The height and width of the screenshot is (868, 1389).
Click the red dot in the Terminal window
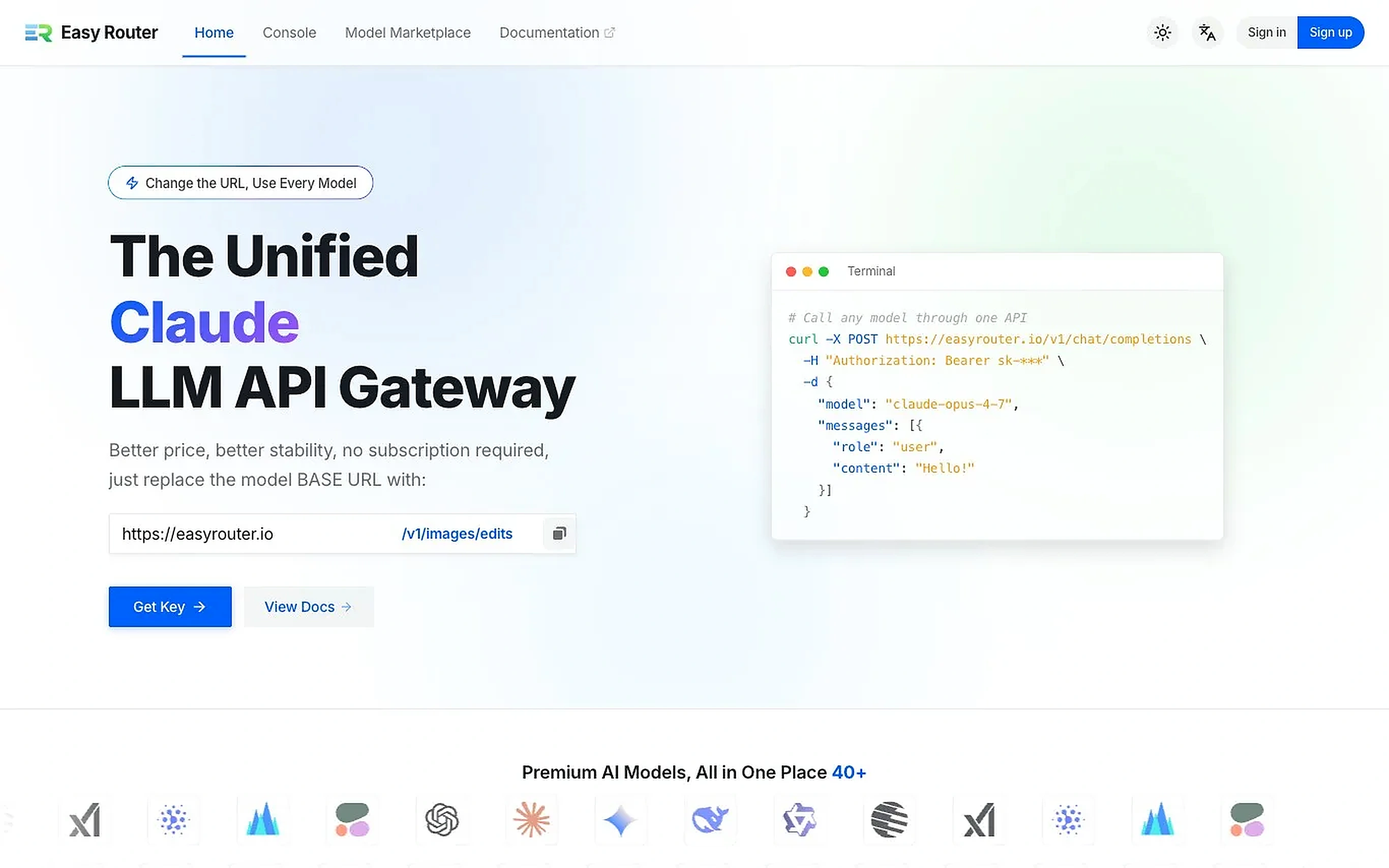tap(791, 271)
